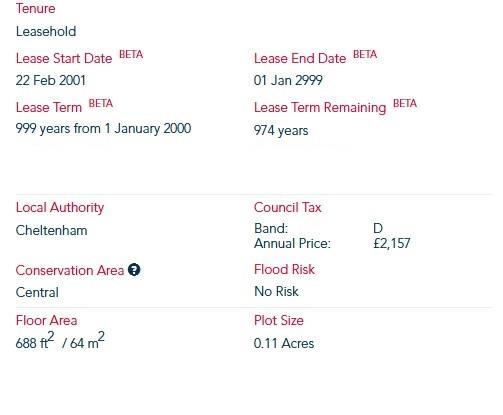Click the BETA badge beside Lease End Date
This screenshot has width=503, height=415.
tap(365, 54)
